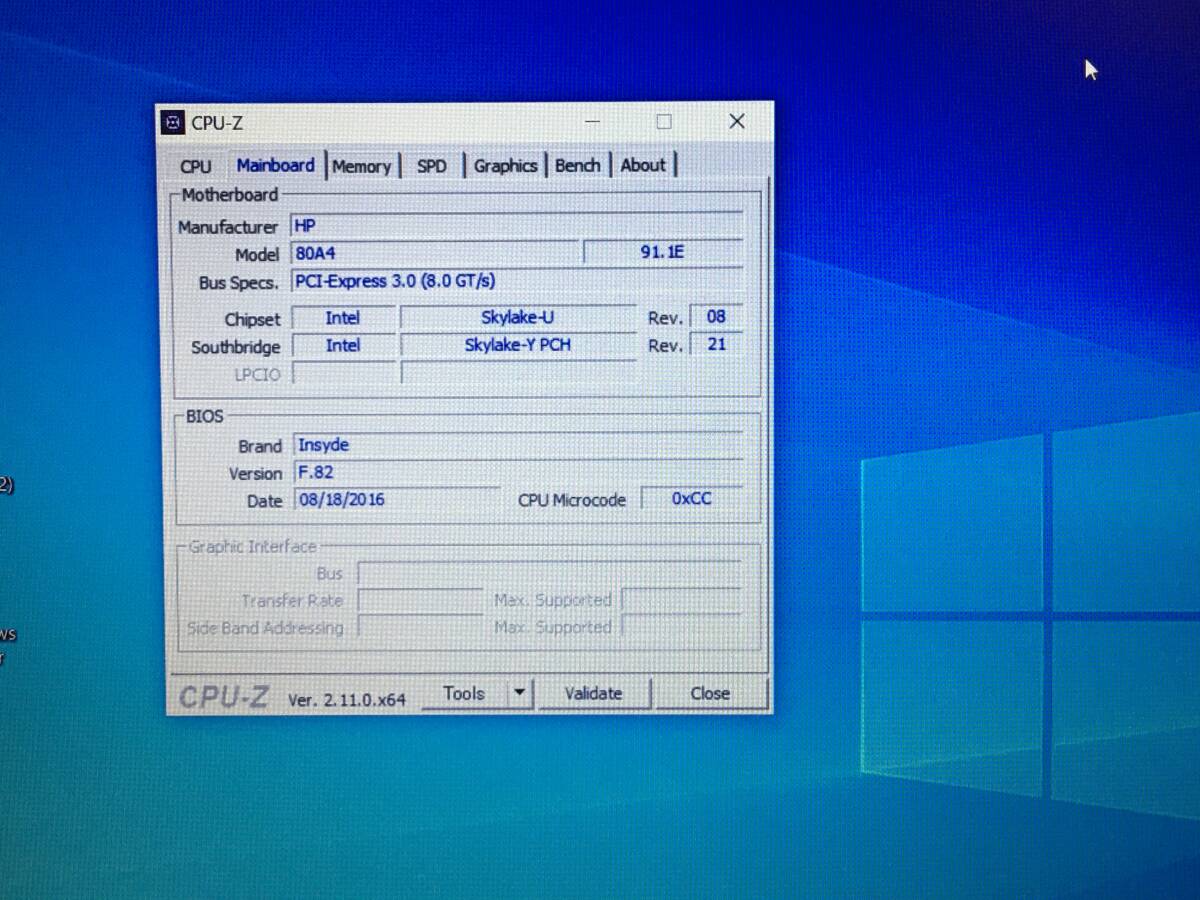
Task: Click the Manufacturer field showing HP
Action: (x=517, y=226)
